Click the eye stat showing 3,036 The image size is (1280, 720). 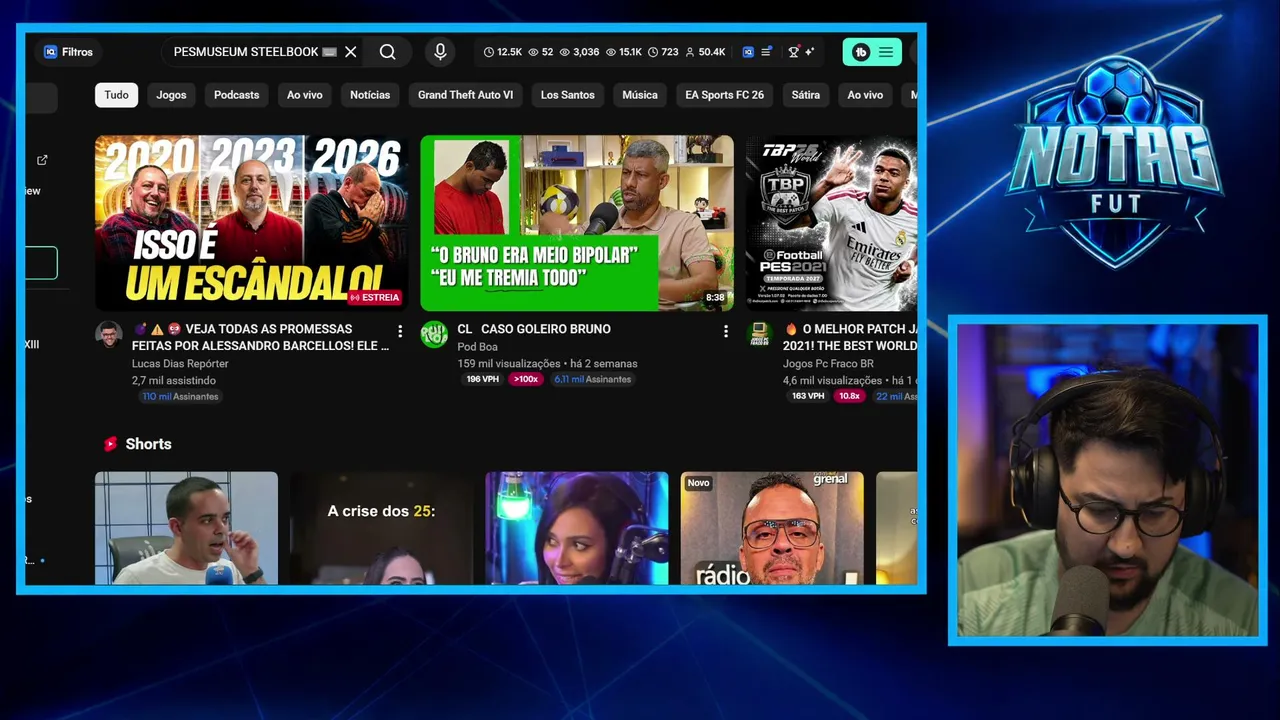pyautogui.click(x=580, y=52)
